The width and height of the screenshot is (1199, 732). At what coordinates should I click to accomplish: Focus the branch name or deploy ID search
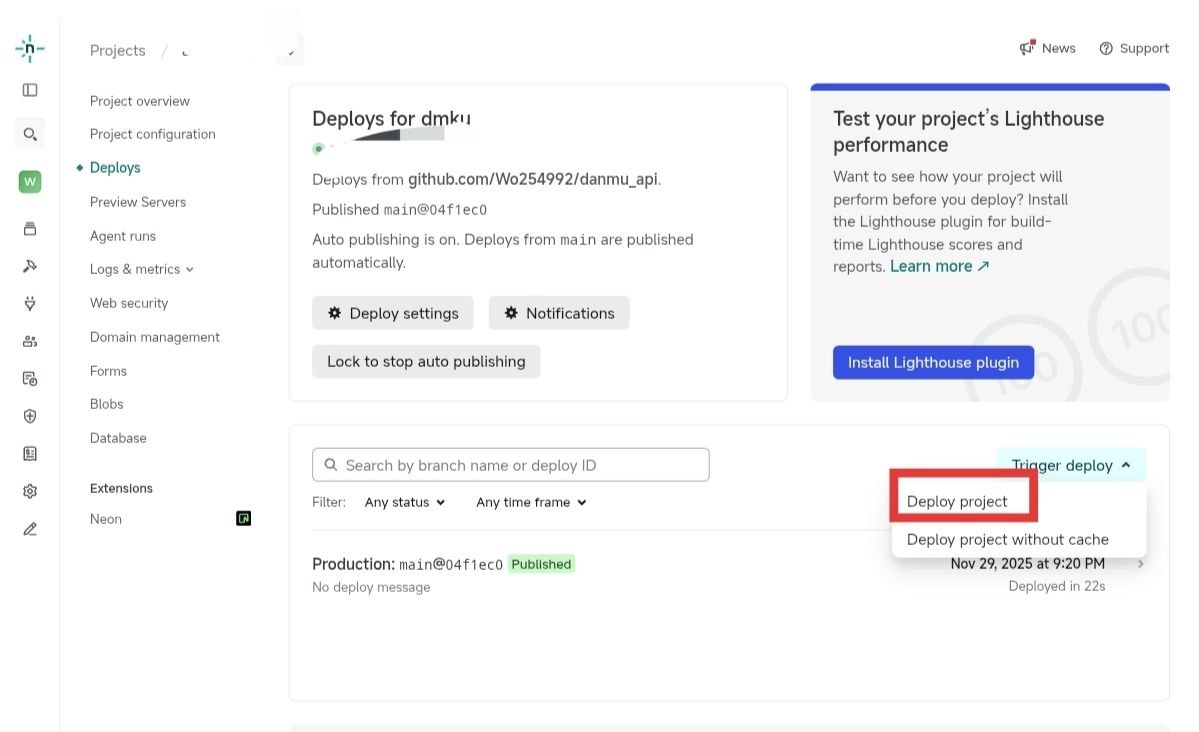(510, 465)
